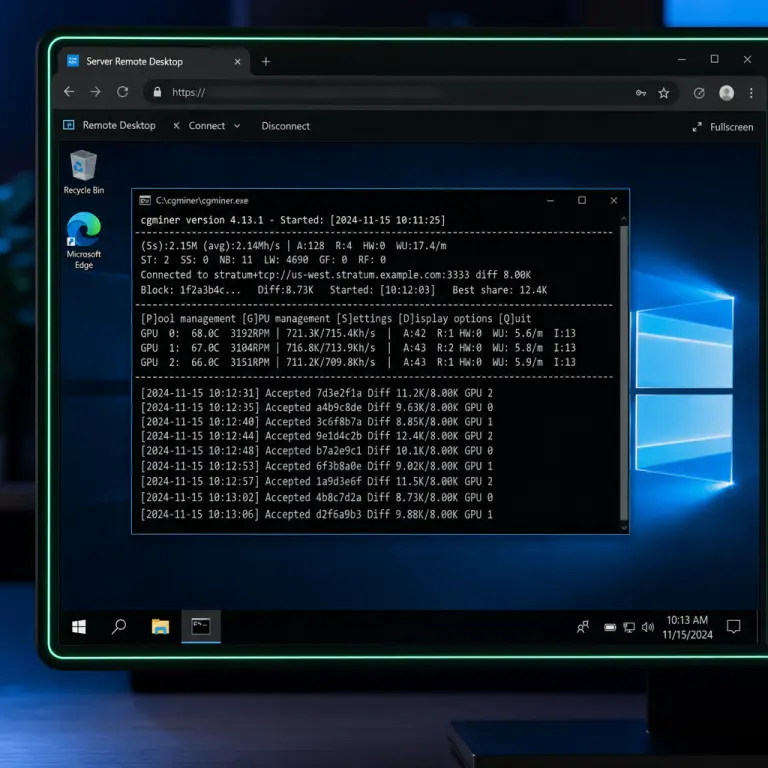768x768 pixels.
Task: Click the network tray icon
Action: 629,627
